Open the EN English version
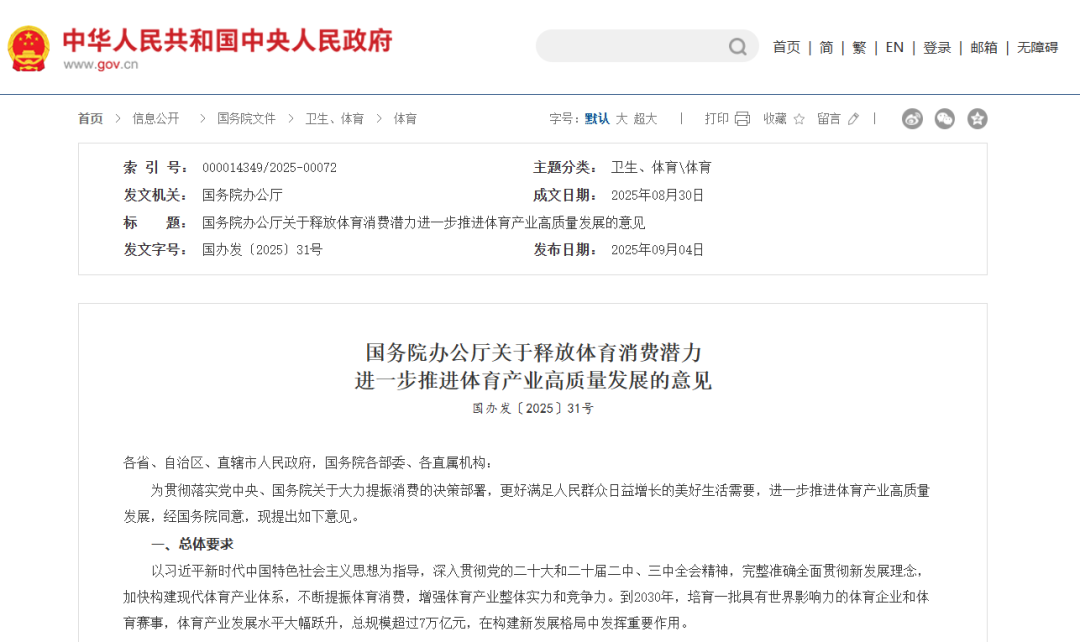 point(894,47)
